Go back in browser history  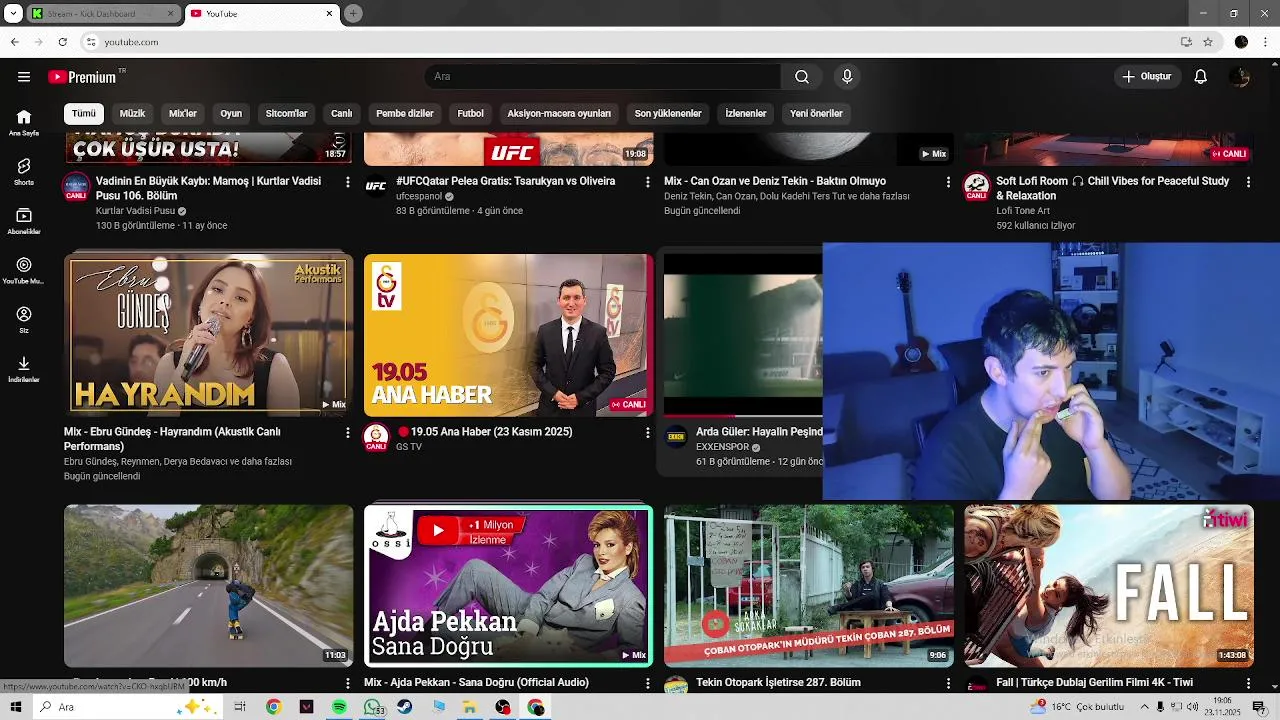pyautogui.click(x=14, y=42)
